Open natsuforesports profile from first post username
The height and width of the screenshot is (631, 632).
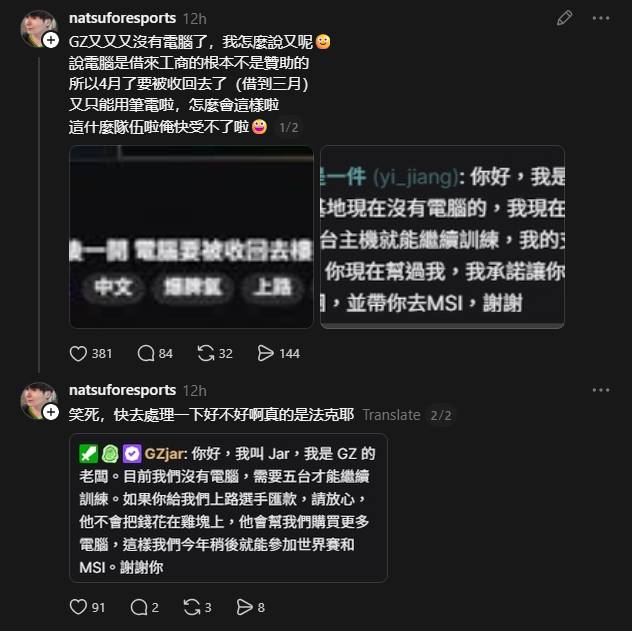point(123,18)
